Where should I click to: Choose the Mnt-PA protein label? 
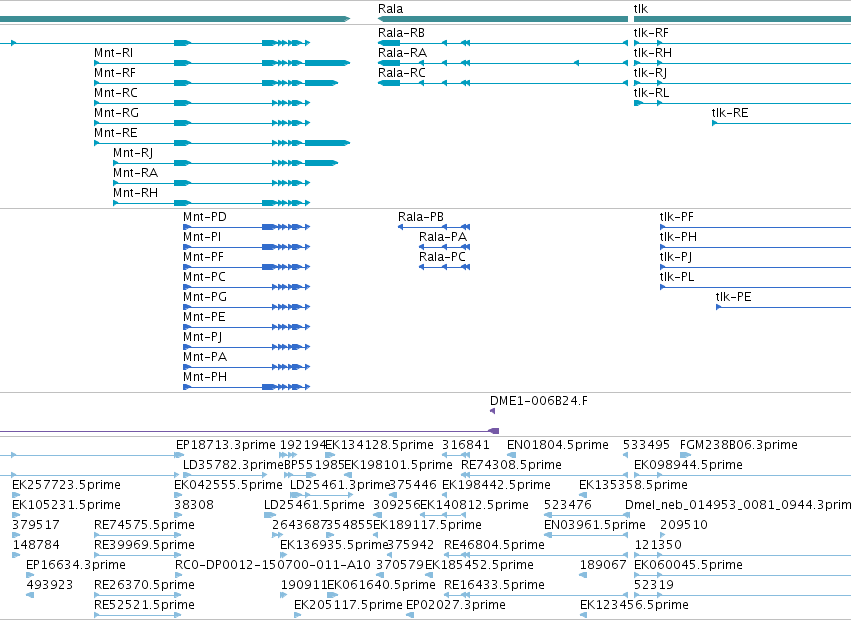(x=205, y=358)
